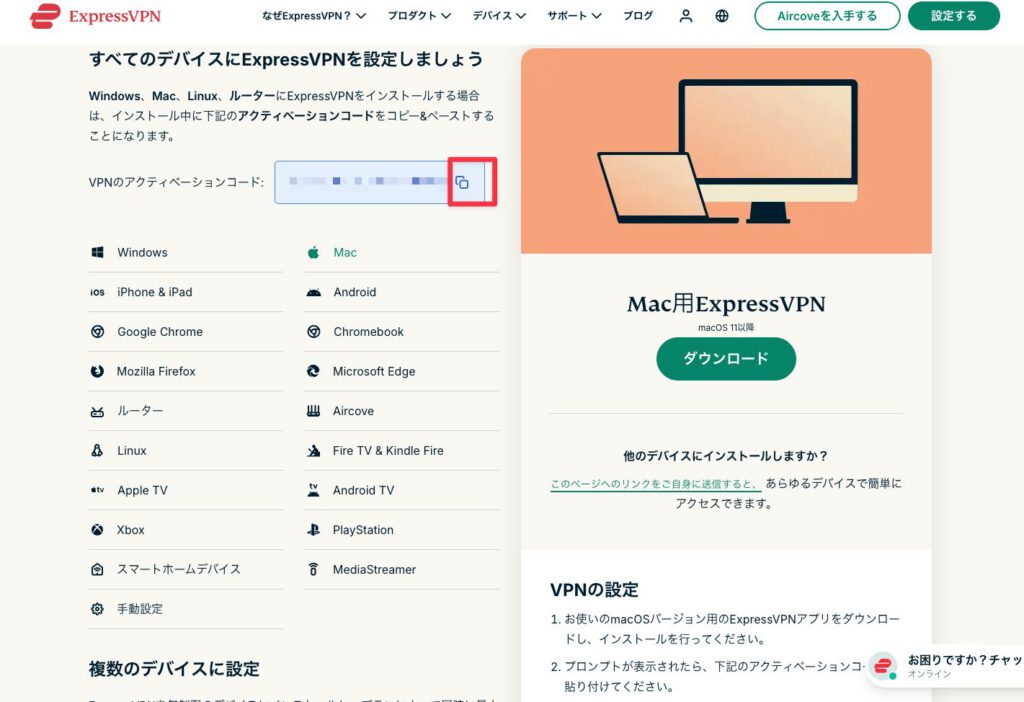
Task: Click the ダウンロード button for Mac
Action: tap(726, 359)
